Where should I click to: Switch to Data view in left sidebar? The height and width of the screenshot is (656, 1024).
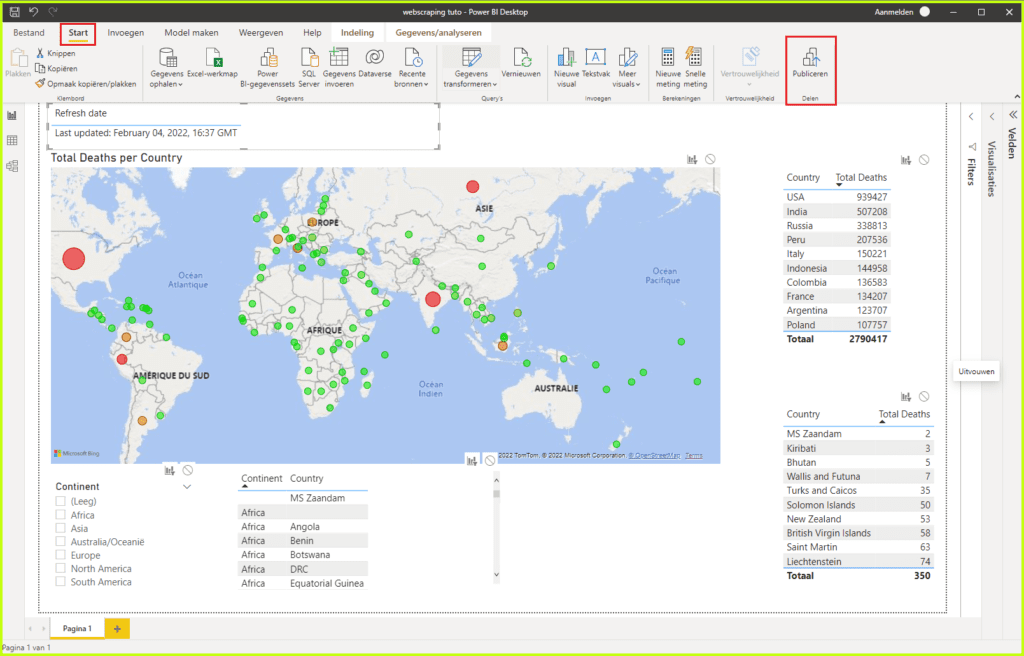[x=12, y=140]
